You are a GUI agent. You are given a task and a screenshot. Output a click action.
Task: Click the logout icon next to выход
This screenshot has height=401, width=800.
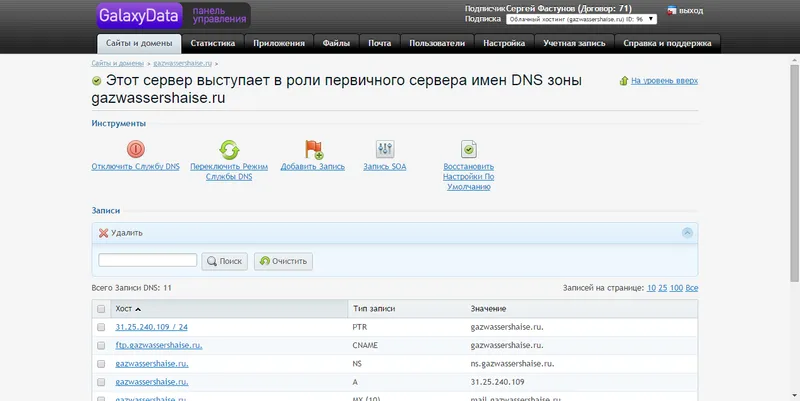pyautogui.click(x=671, y=10)
